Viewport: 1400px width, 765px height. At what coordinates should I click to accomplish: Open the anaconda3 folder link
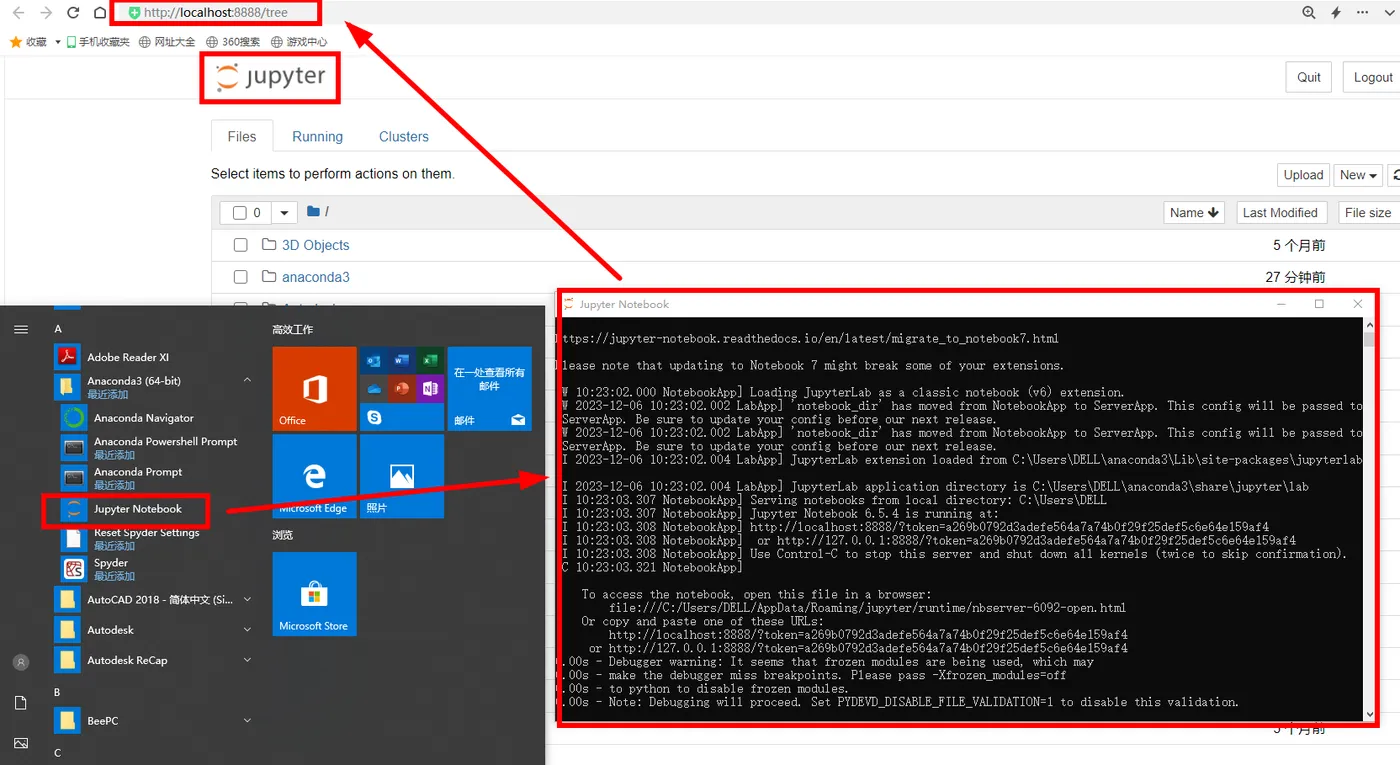tap(315, 277)
